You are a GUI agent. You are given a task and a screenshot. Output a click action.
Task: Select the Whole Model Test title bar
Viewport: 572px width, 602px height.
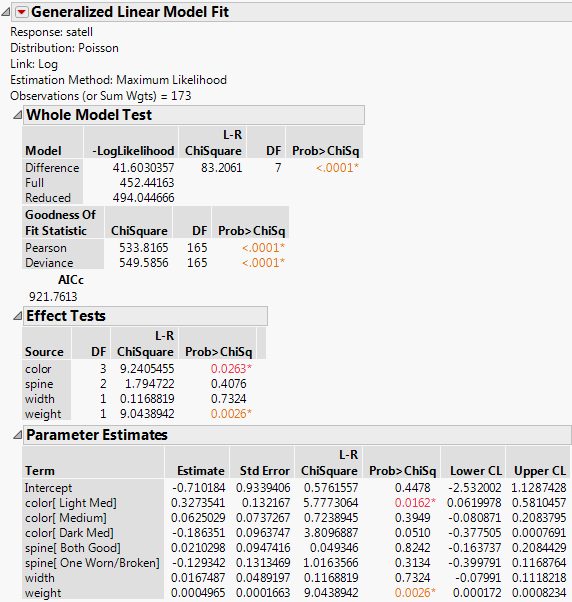[194, 115]
